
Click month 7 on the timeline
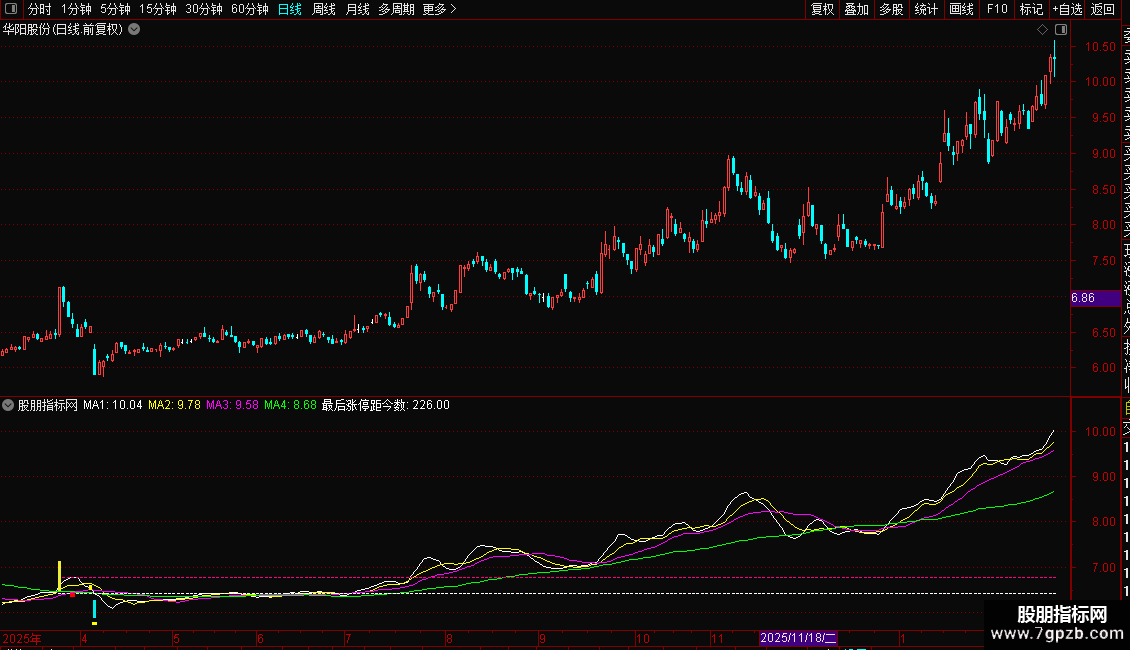[347, 638]
